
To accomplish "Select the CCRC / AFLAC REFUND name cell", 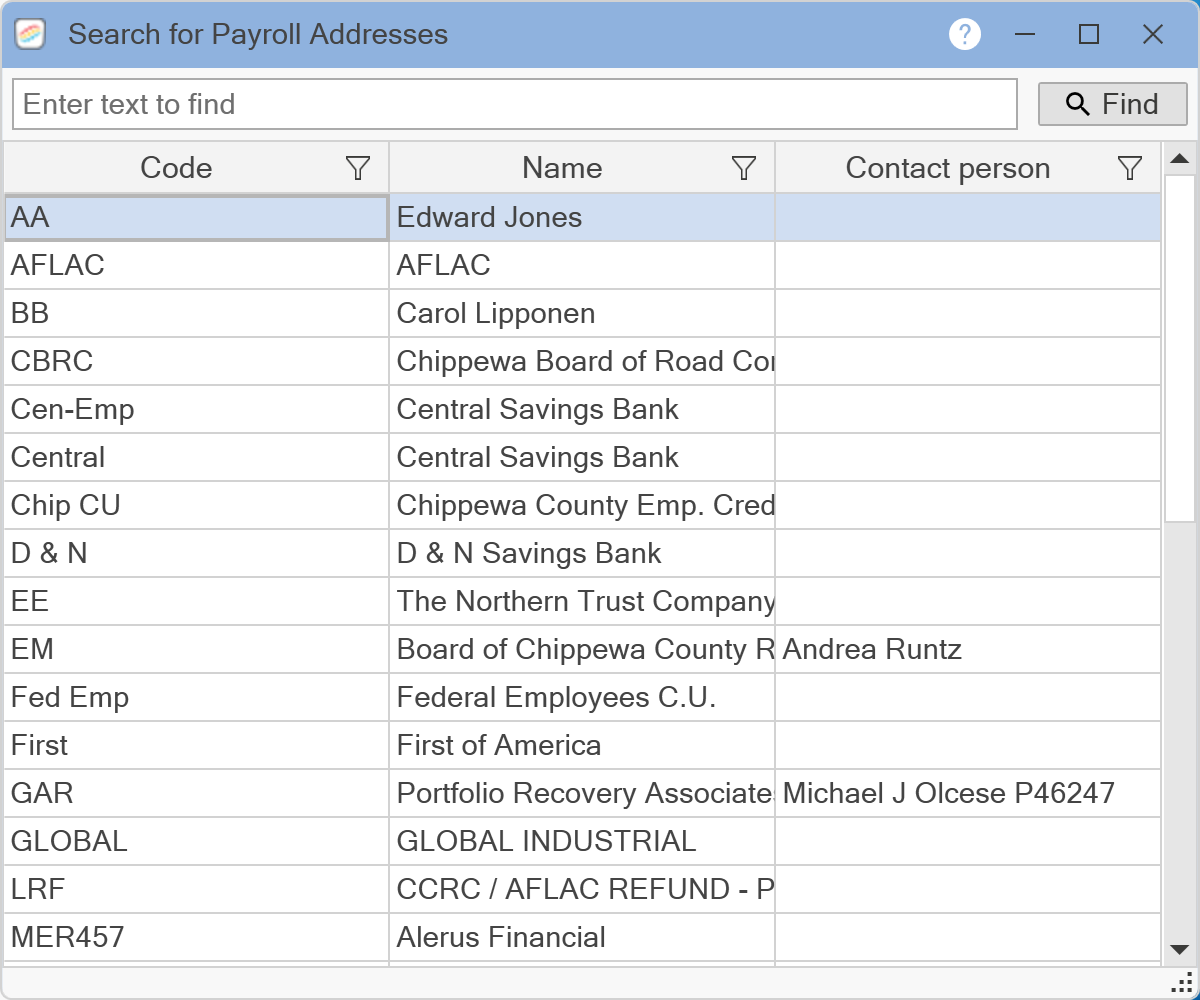I will [x=582, y=890].
